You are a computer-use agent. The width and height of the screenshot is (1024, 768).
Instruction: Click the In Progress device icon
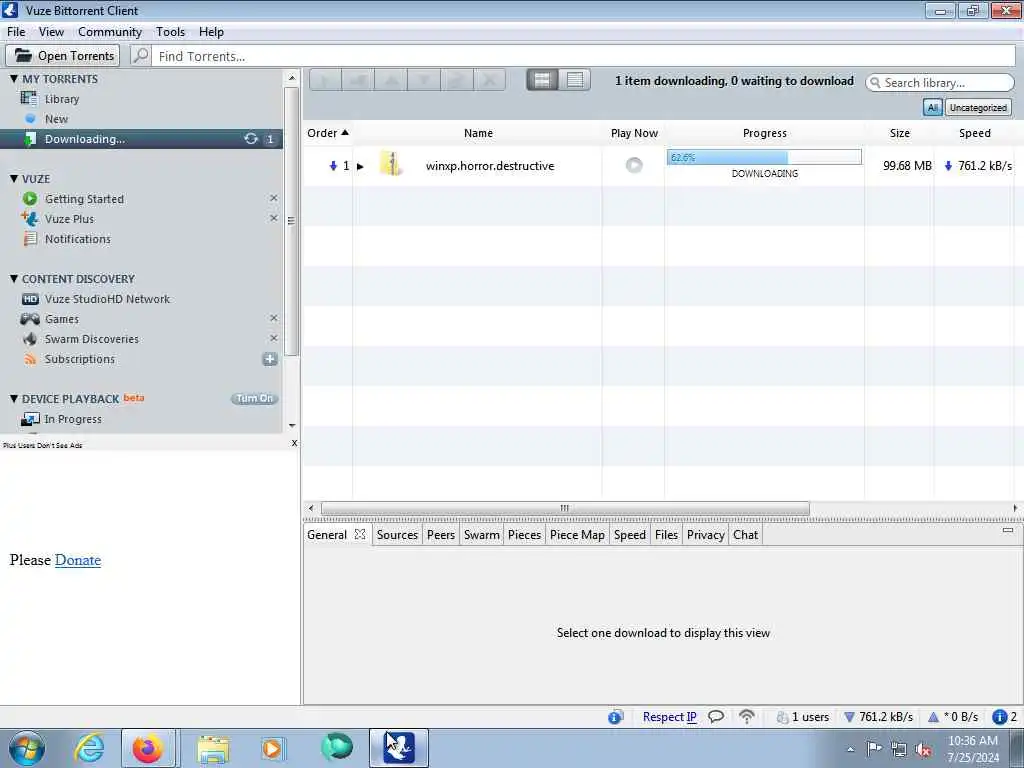pos(30,419)
